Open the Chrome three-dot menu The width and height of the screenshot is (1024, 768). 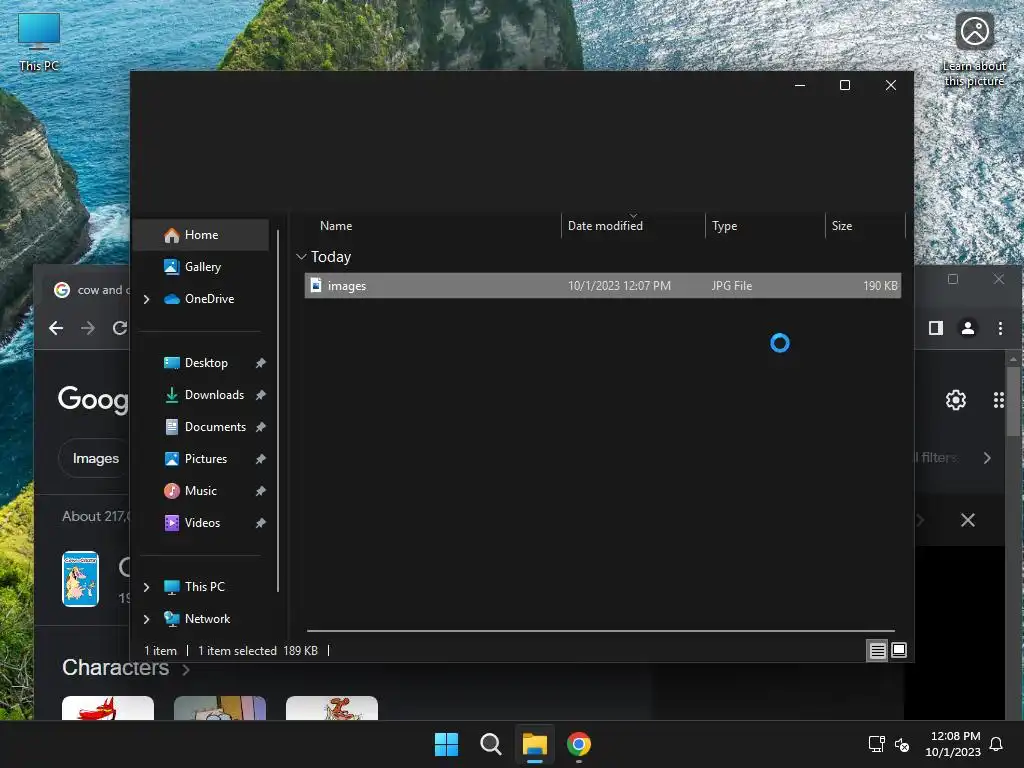[x=1000, y=328]
